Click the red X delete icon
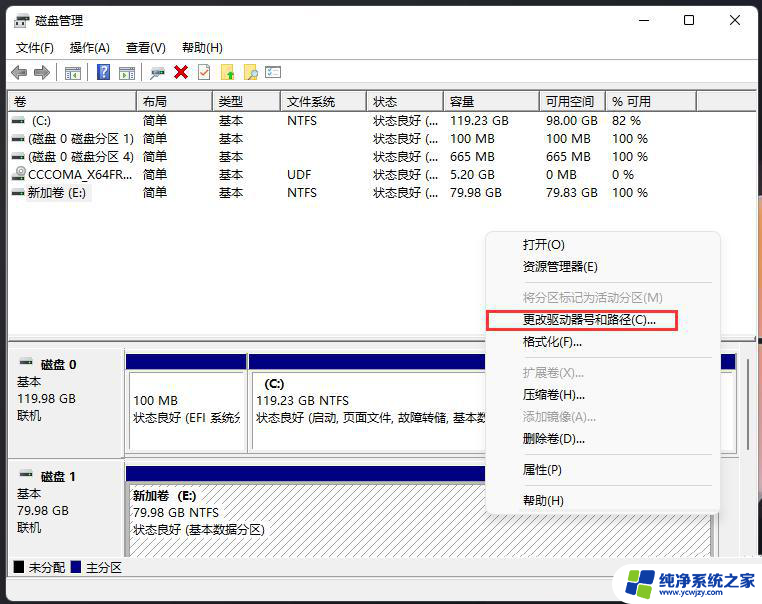Image resolution: width=762 pixels, height=604 pixels. coord(181,72)
